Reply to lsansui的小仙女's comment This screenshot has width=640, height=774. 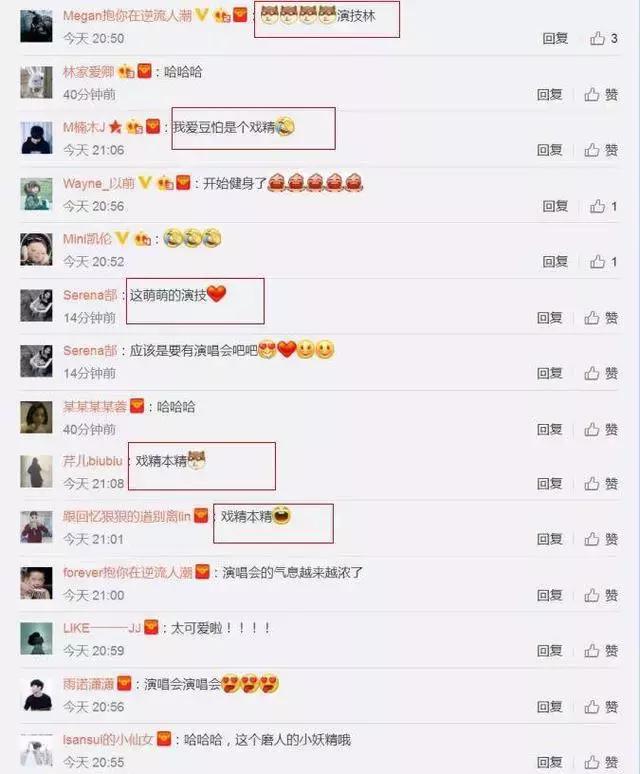click(x=550, y=762)
